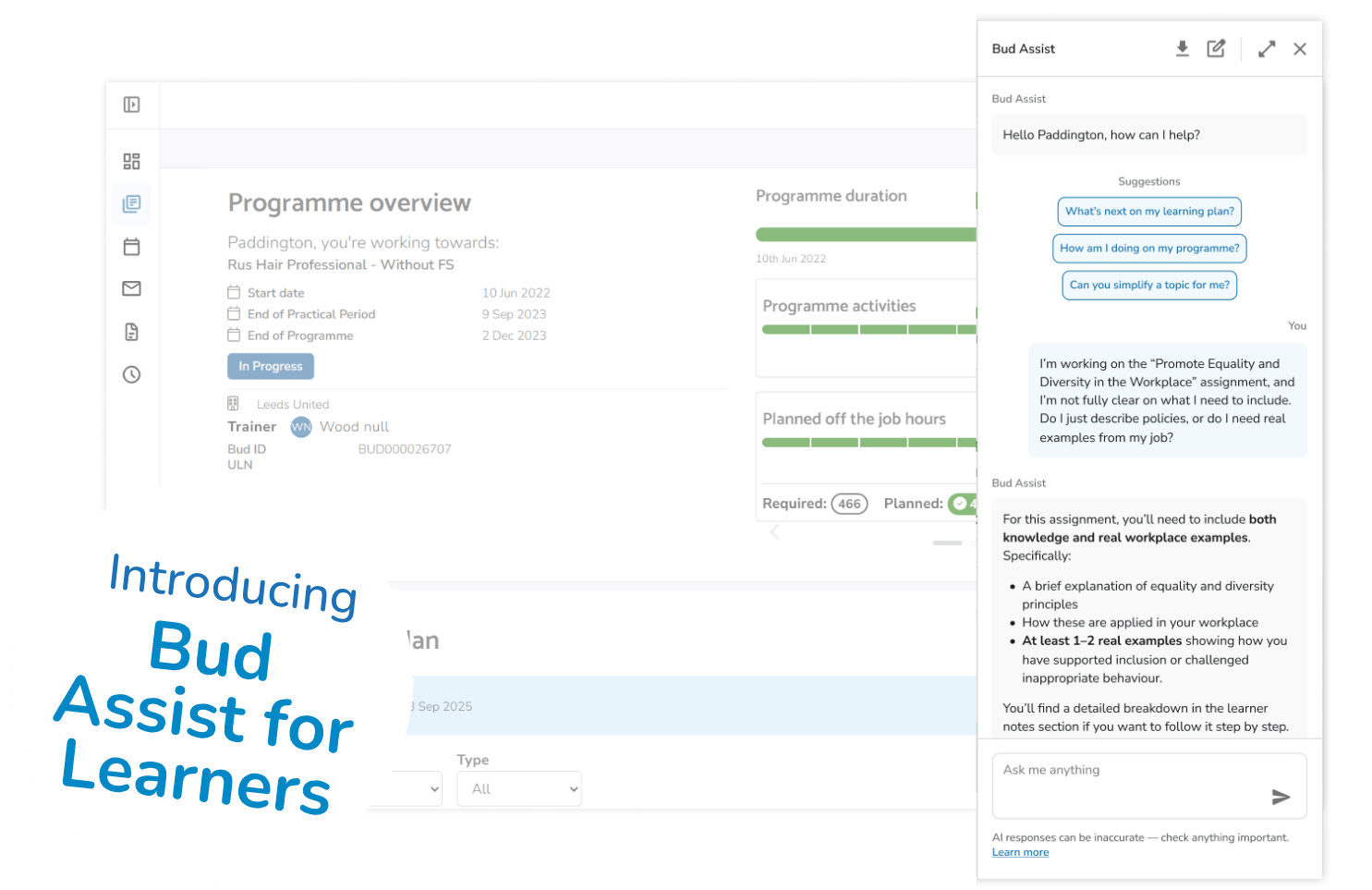
Task: Open the dashboard grid icon in sidebar
Action: tap(132, 162)
